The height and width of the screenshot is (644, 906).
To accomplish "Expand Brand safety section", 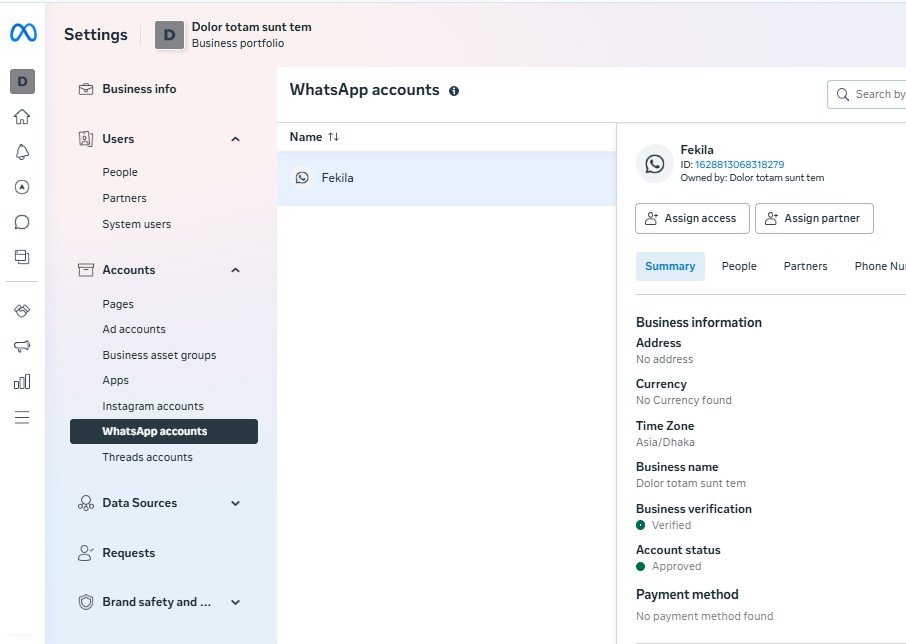I will click(235, 602).
